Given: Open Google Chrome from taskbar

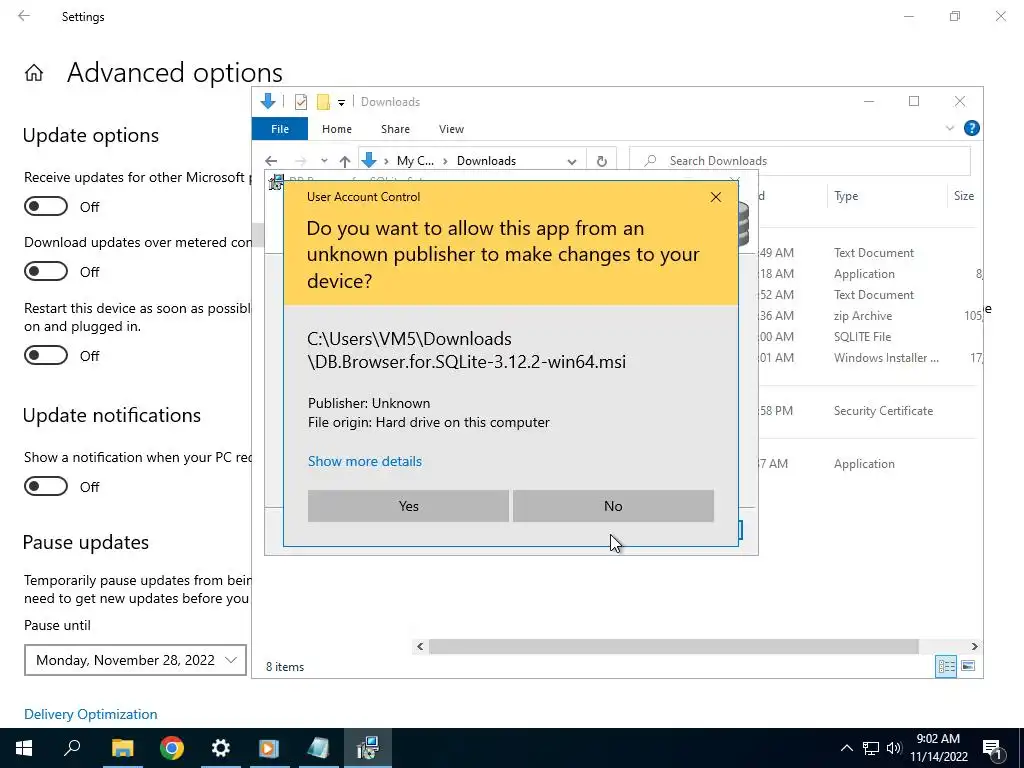Looking at the screenshot, I should (x=172, y=748).
